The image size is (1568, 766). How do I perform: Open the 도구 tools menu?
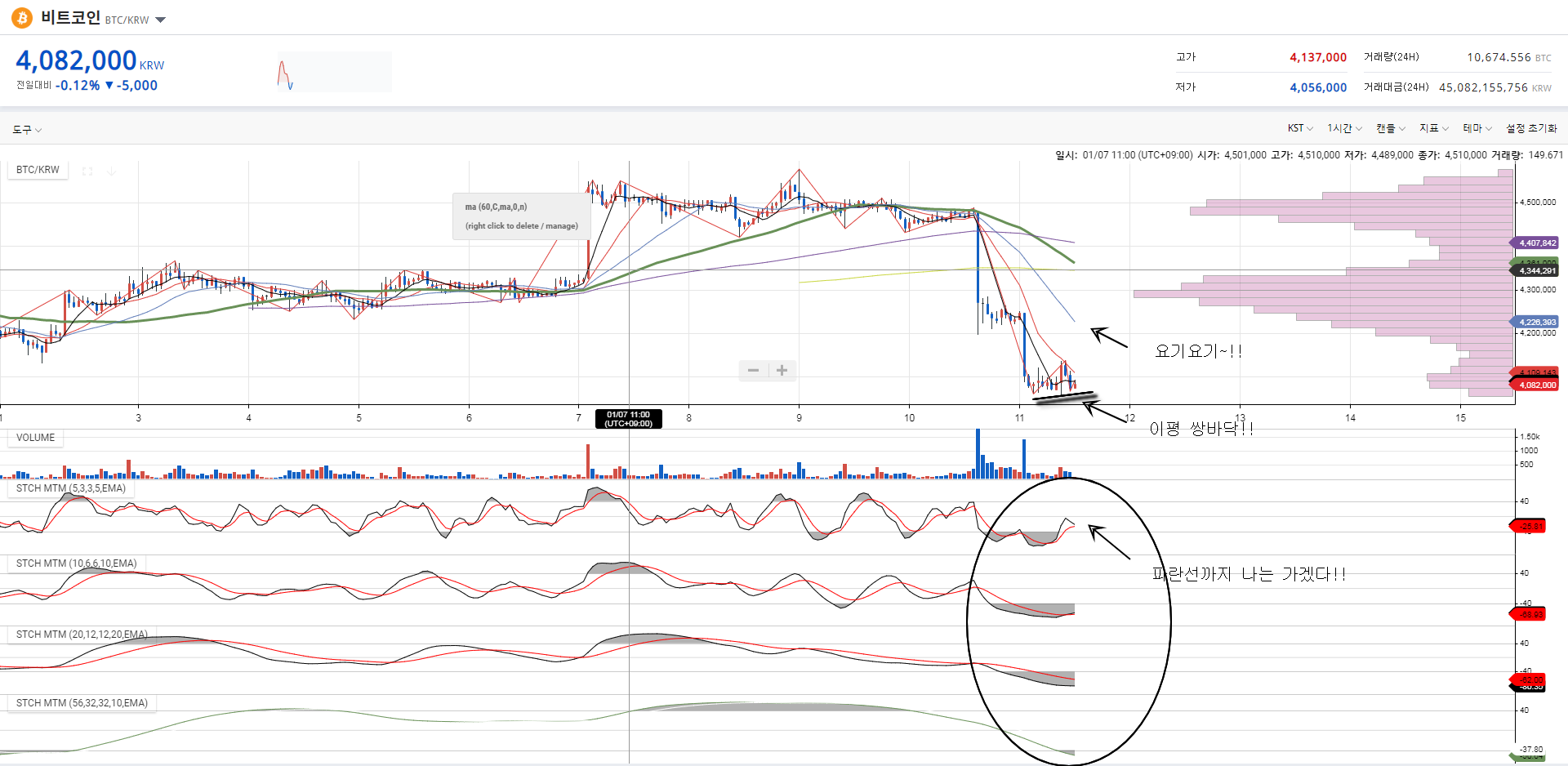tap(26, 130)
